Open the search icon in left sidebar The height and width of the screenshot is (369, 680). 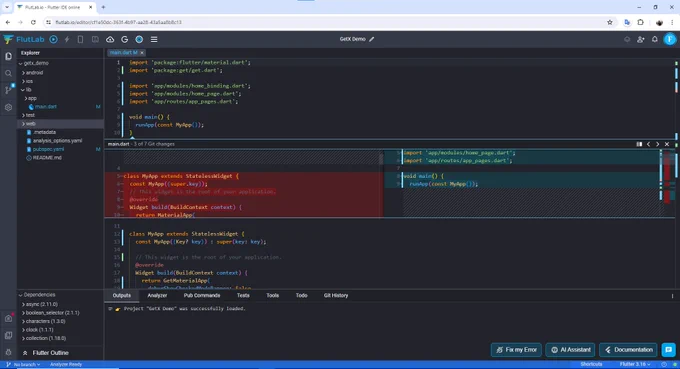[x=8, y=73]
